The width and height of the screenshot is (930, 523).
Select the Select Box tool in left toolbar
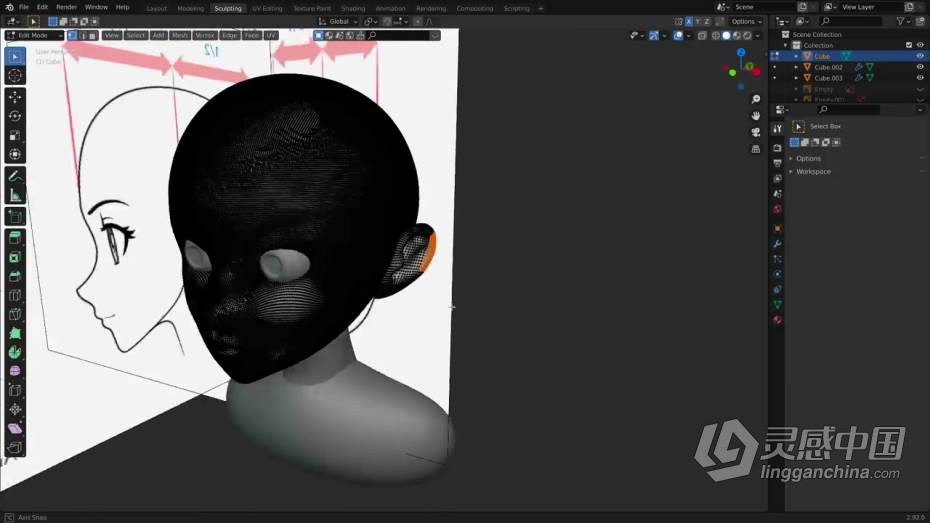(x=15, y=56)
